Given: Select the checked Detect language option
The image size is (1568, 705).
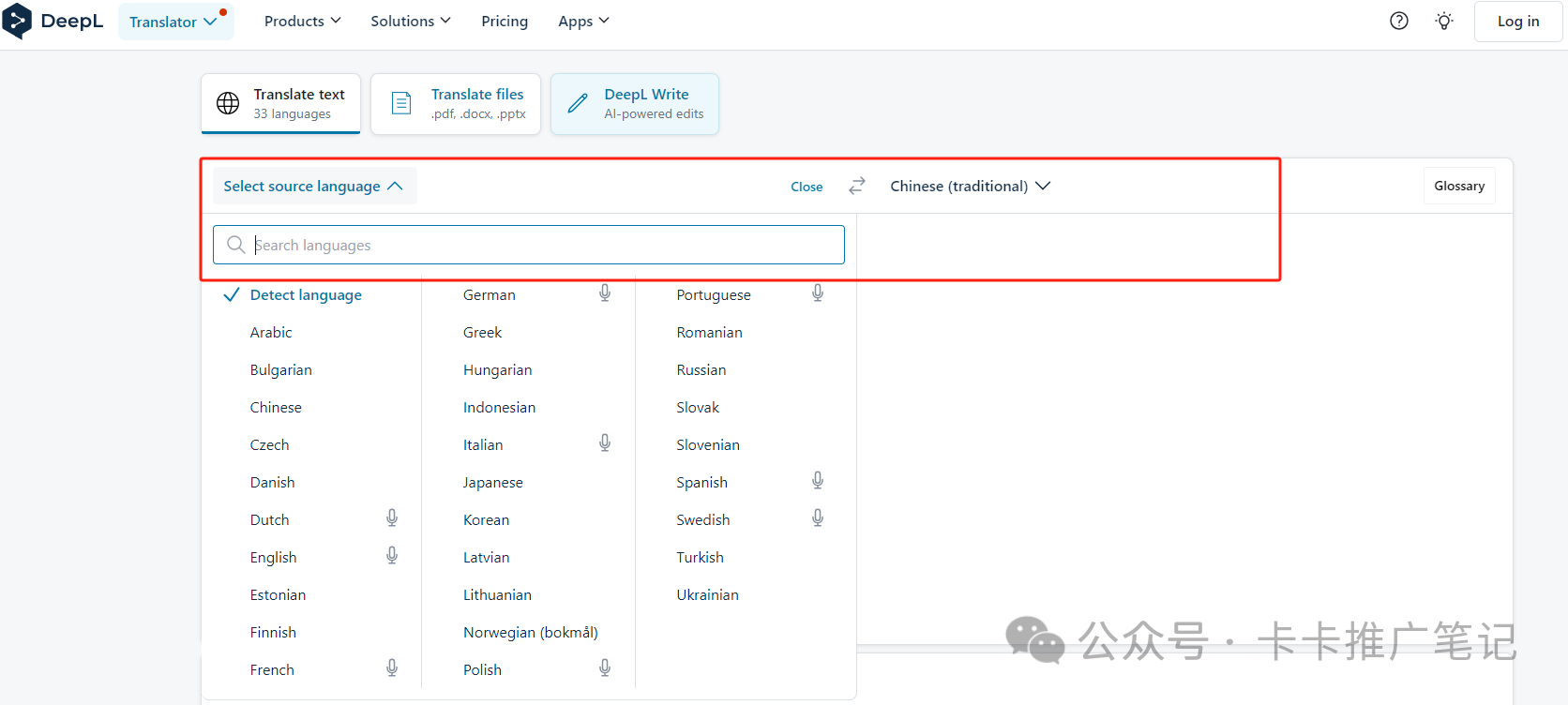Looking at the screenshot, I should pyautogui.click(x=306, y=294).
